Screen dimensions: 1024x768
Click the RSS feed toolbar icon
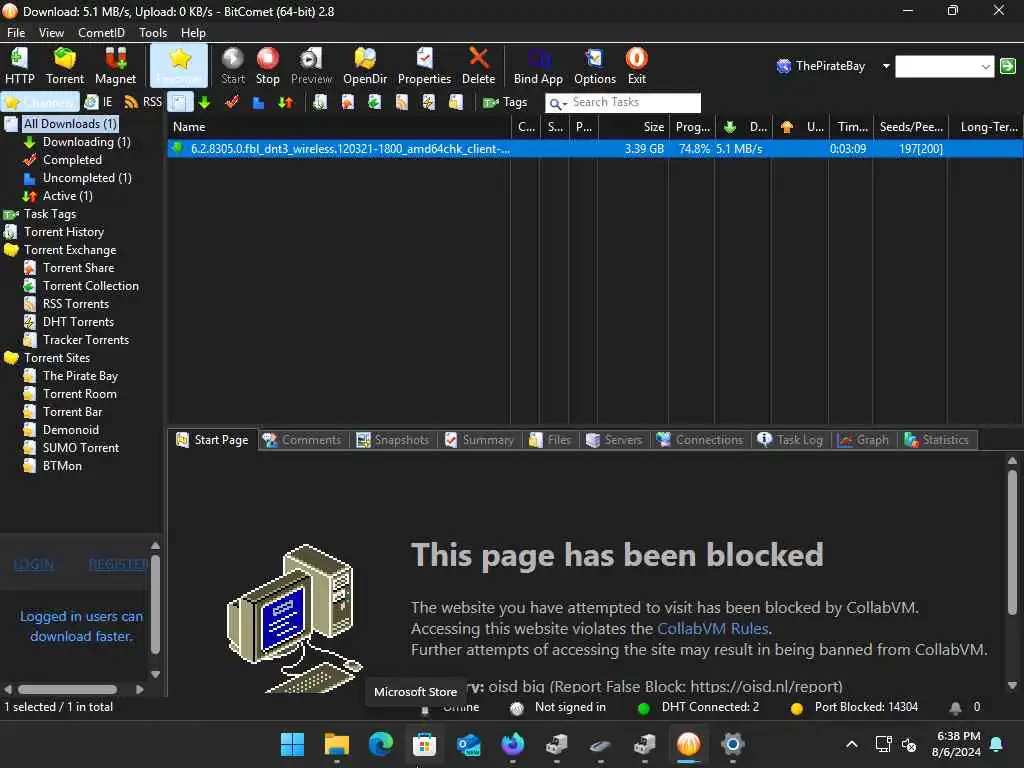[143, 103]
